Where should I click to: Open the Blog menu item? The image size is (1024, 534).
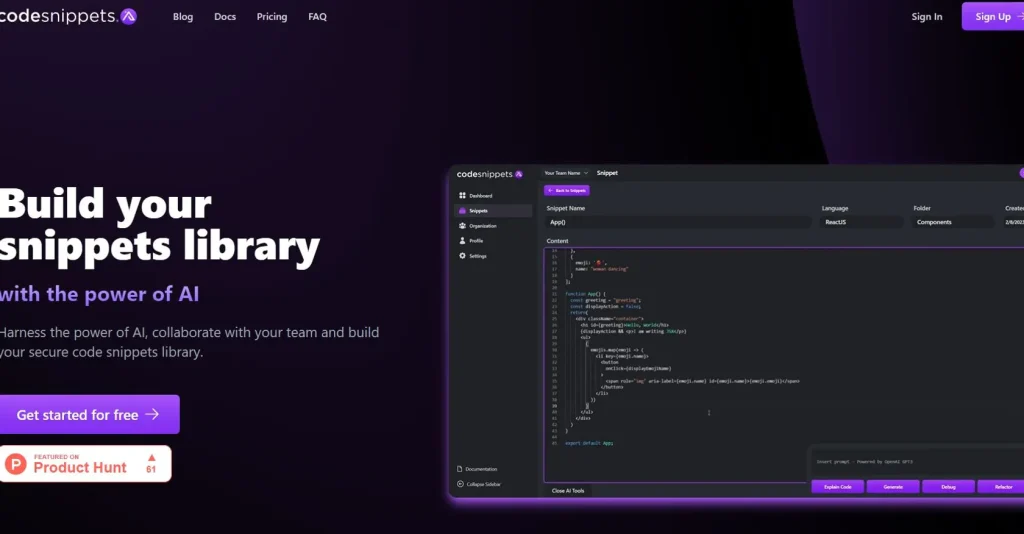(x=183, y=17)
